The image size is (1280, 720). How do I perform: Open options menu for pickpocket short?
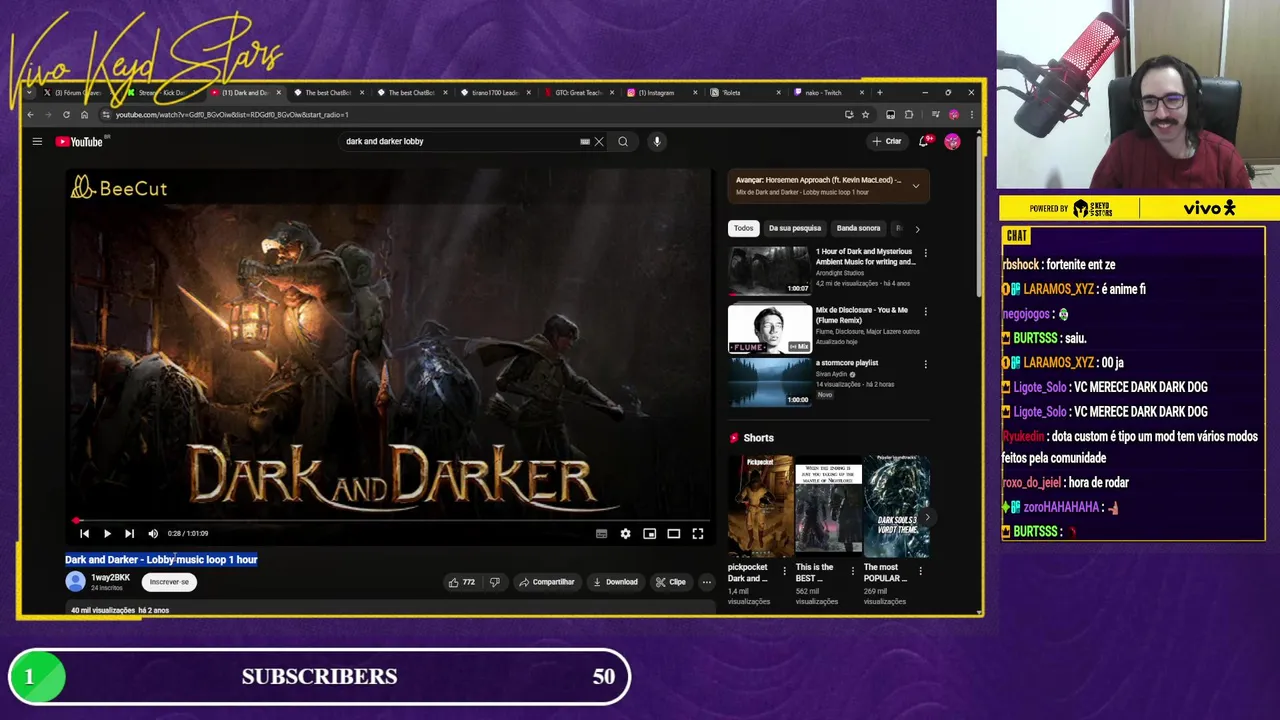784,571
